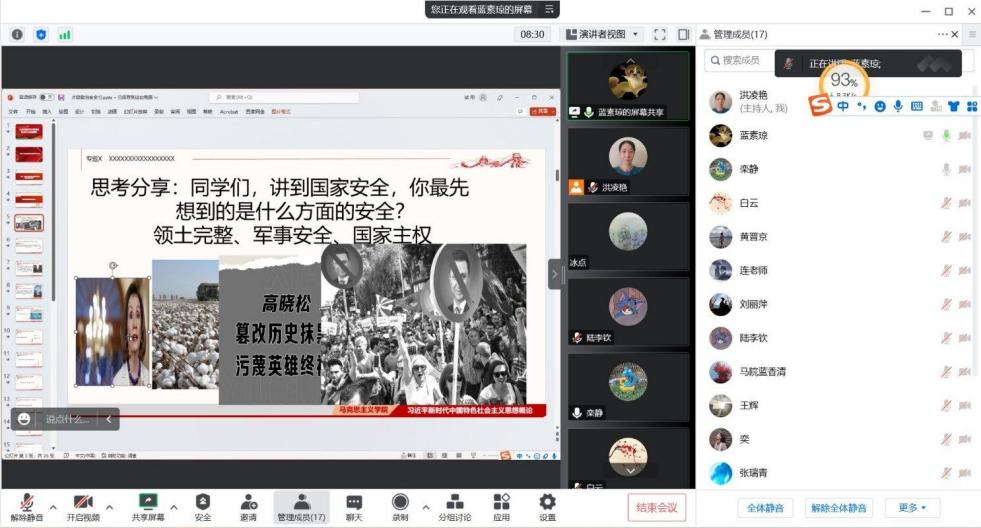Open the 安全 security options
The width and height of the screenshot is (981, 528).
pyautogui.click(x=203, y=507)
